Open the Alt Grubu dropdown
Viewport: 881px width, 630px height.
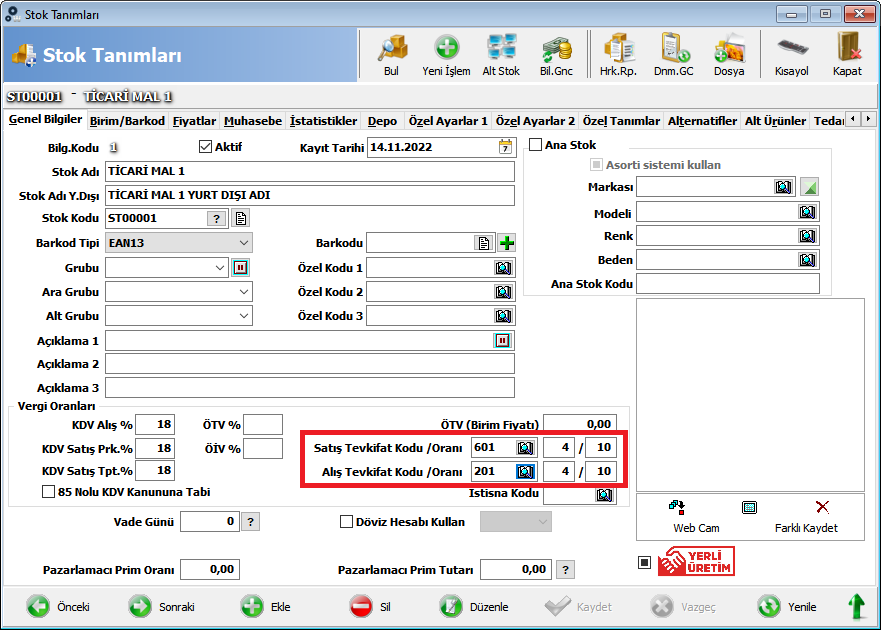tap(244, 316)
